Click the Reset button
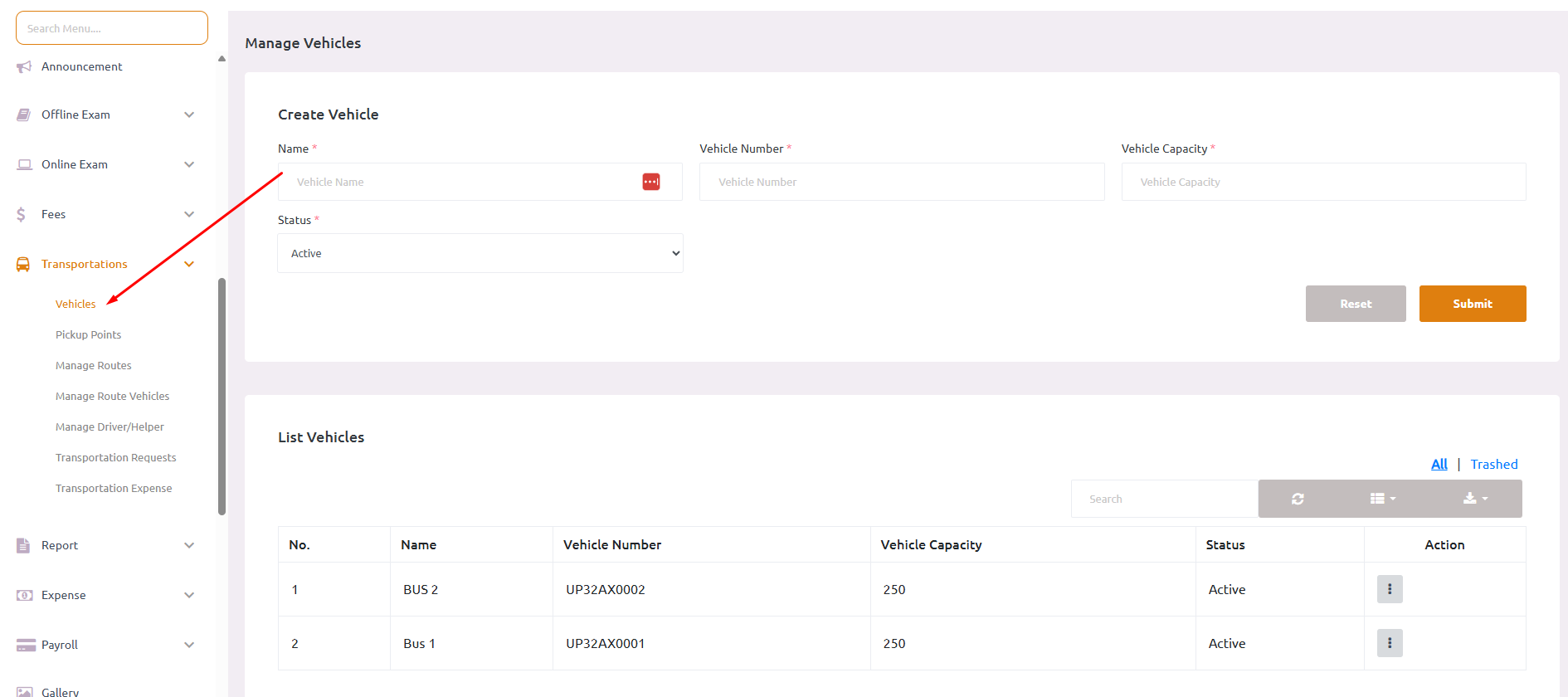Image resolution: width=1568 pixels, height=697 pixels. (x=1355, y=304)
